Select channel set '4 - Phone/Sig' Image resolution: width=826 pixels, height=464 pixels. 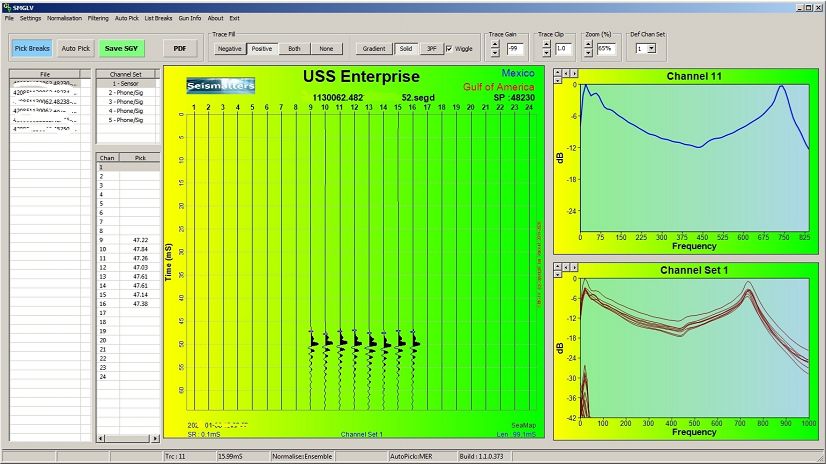[126, 111]
